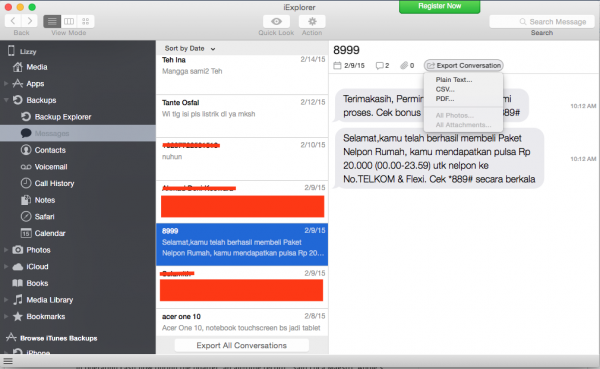Click the hamburger menu in status bar
600x369 pixels.
(x=8, y=361)
